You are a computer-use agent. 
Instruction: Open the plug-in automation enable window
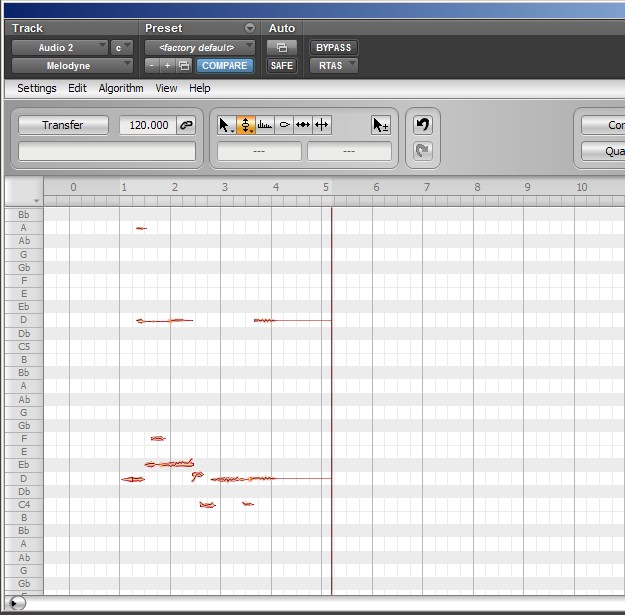click(282, 48)
